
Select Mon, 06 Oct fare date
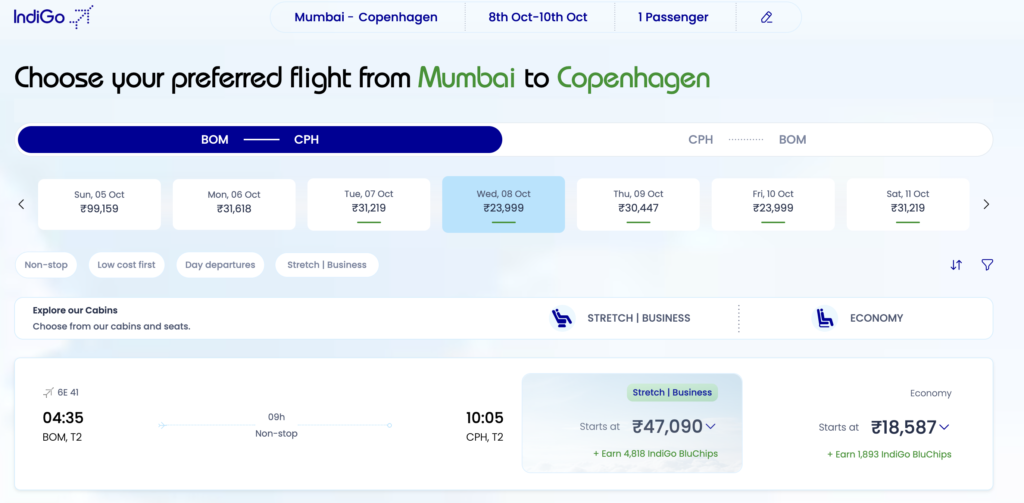234,203
